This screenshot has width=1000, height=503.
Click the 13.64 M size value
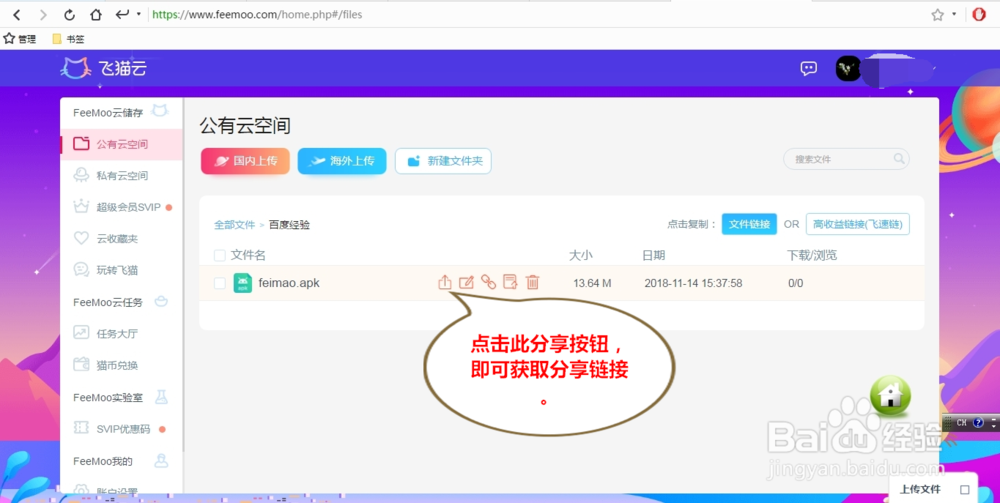(x=592, y=283)
